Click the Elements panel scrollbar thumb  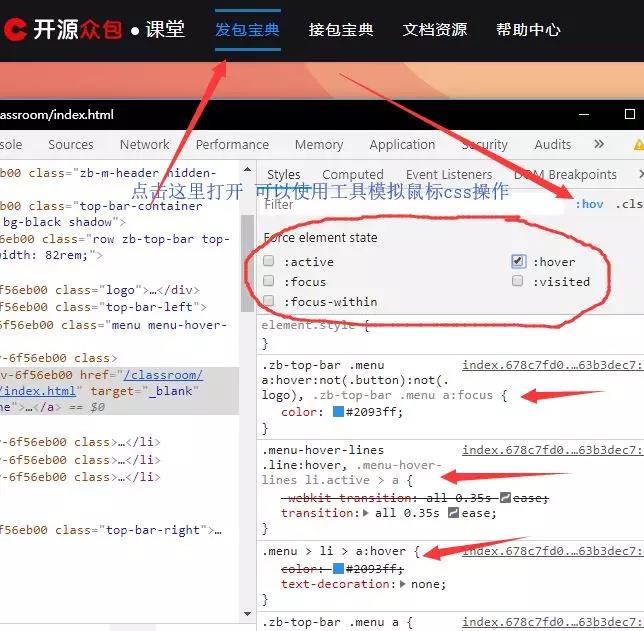pos(247,263)
